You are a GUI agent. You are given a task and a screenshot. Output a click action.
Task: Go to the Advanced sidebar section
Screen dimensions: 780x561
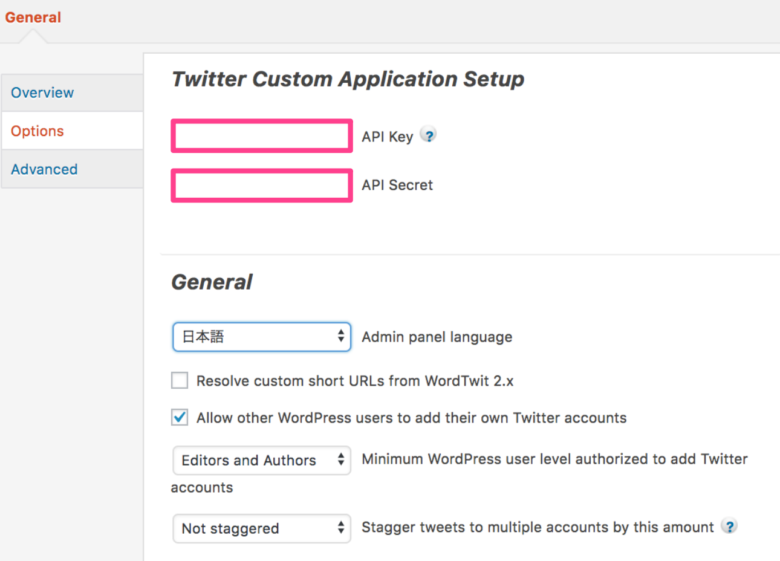point(72,169)
